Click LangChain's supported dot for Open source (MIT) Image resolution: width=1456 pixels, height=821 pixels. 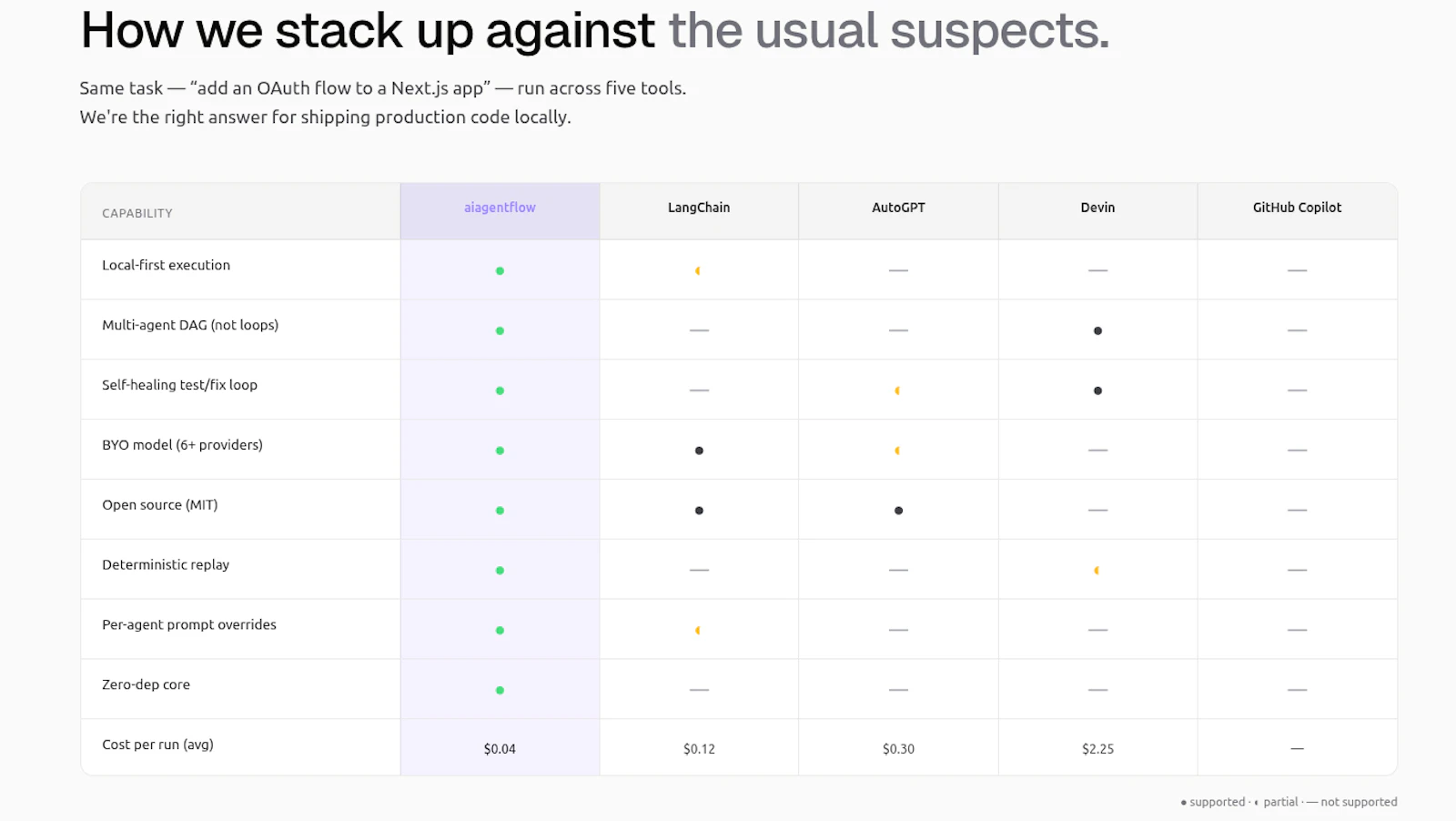[699, 511]
